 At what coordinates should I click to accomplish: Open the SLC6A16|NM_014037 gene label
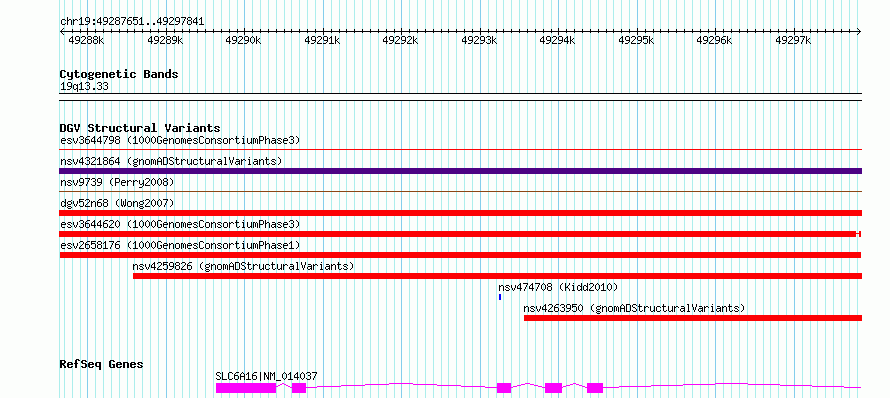point(266,376)
